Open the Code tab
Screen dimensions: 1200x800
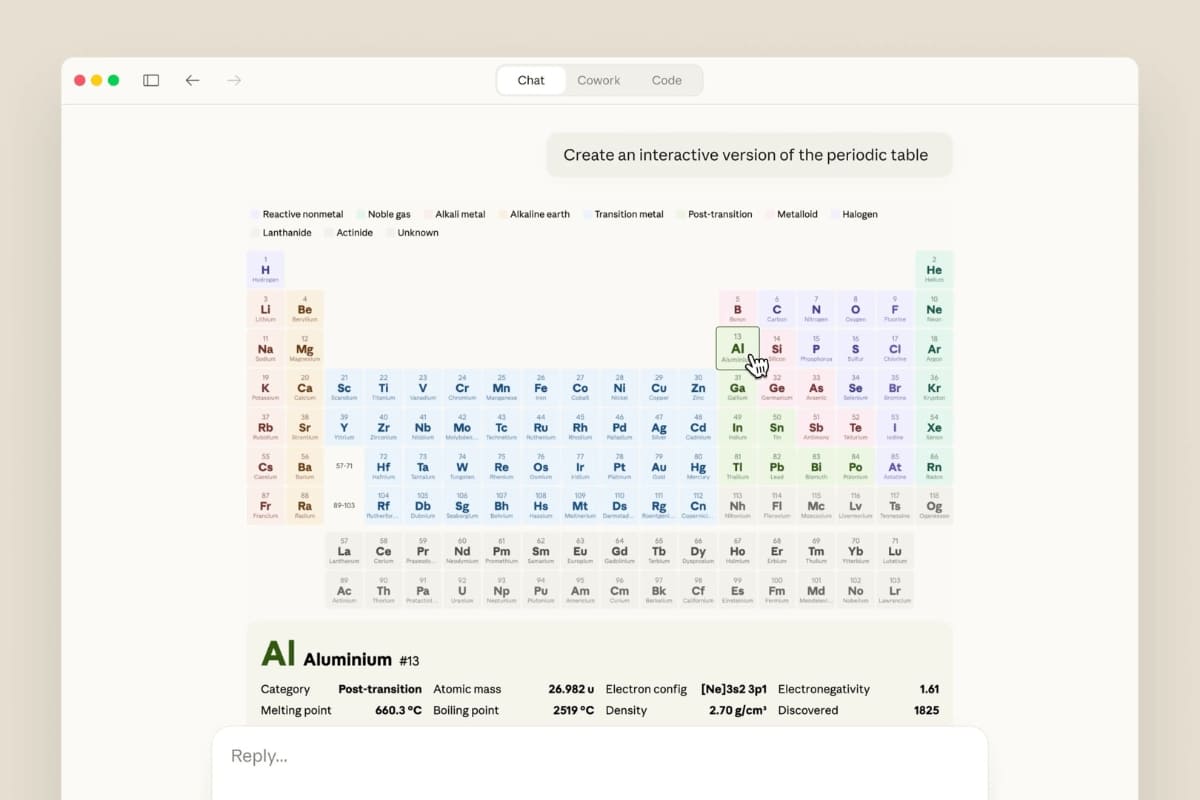coord(666,80)
